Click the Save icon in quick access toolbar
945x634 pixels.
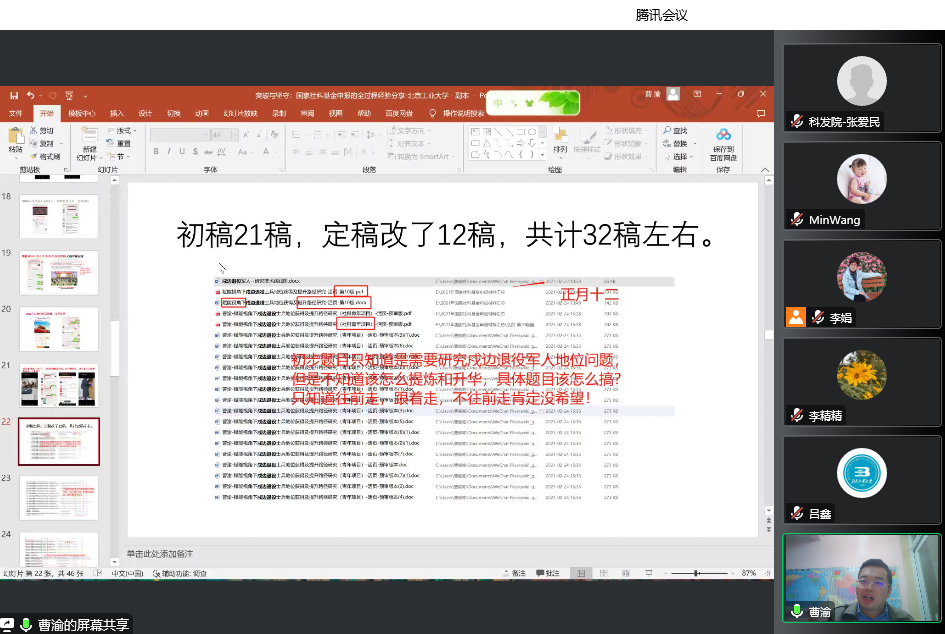[x=14, y=95]
